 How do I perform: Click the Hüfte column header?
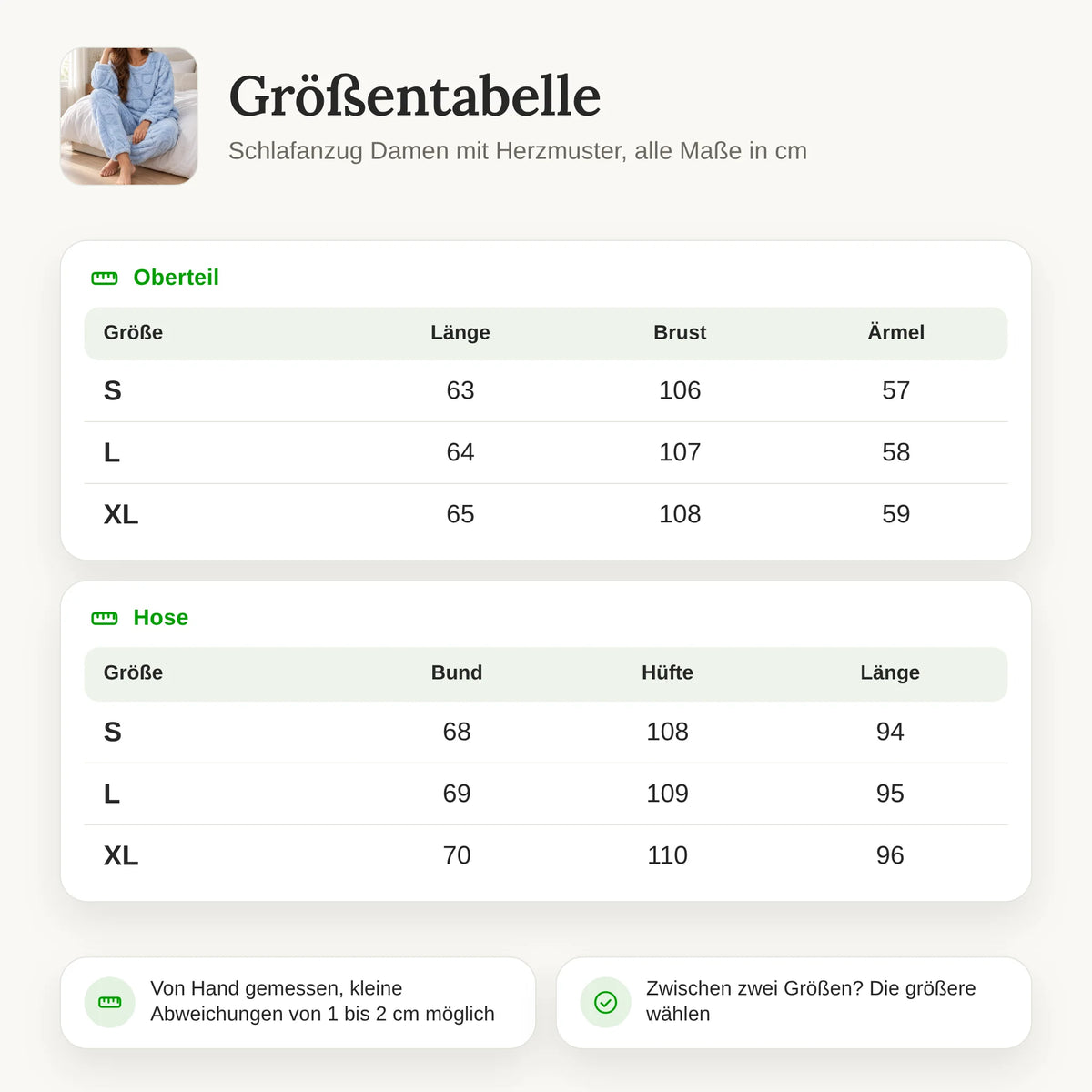667,672
